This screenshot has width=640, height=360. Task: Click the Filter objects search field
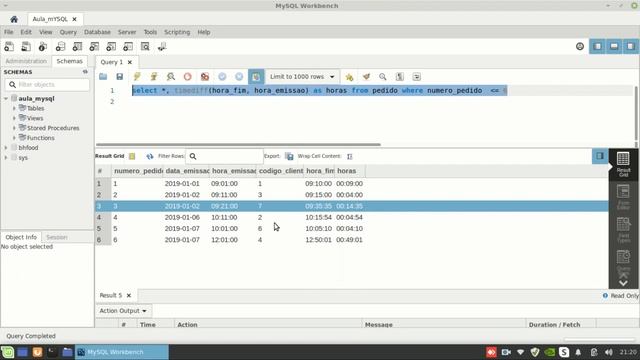47,84
